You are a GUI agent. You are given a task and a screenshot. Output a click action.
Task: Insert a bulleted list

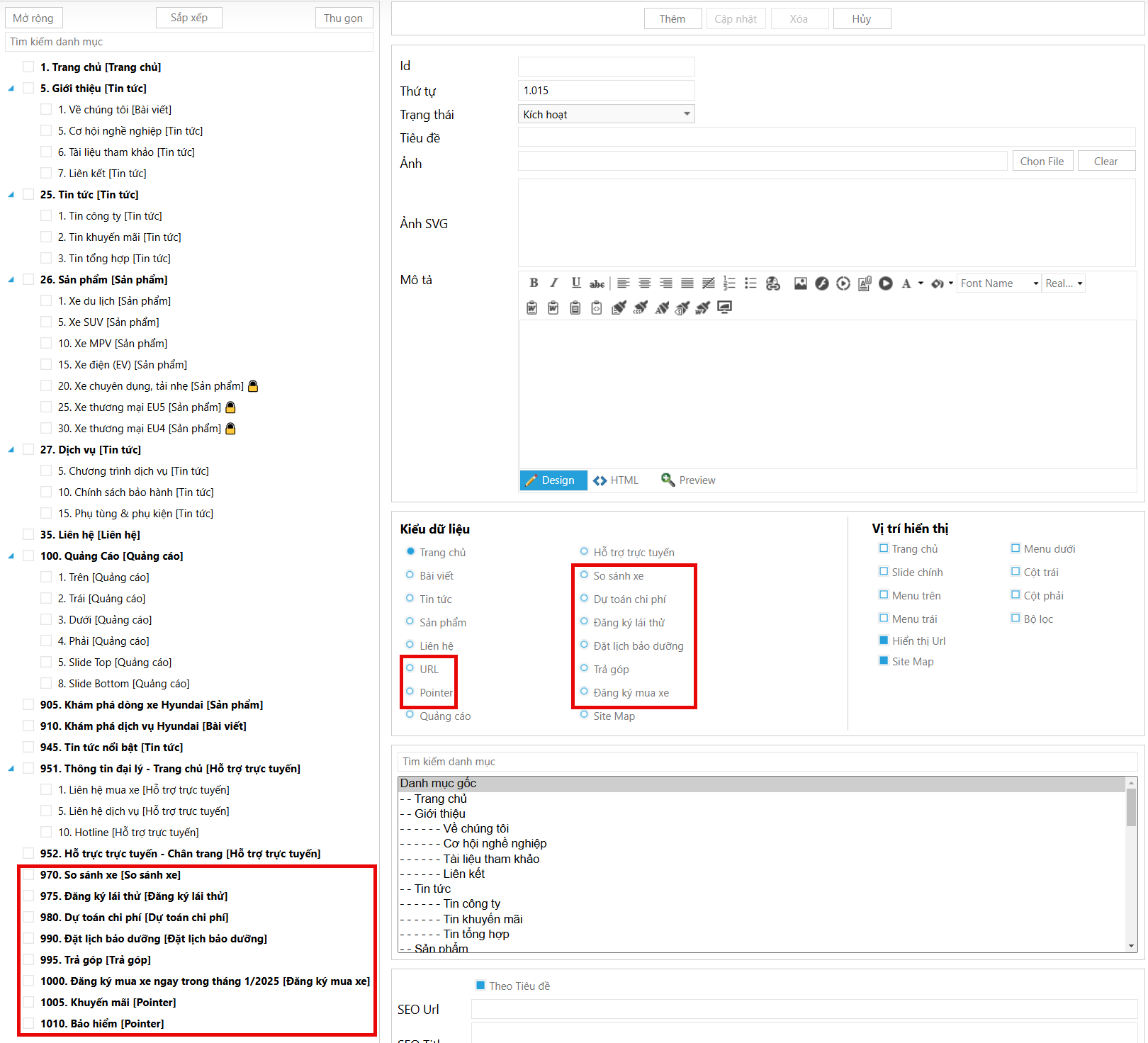click(x=750, y=283)
